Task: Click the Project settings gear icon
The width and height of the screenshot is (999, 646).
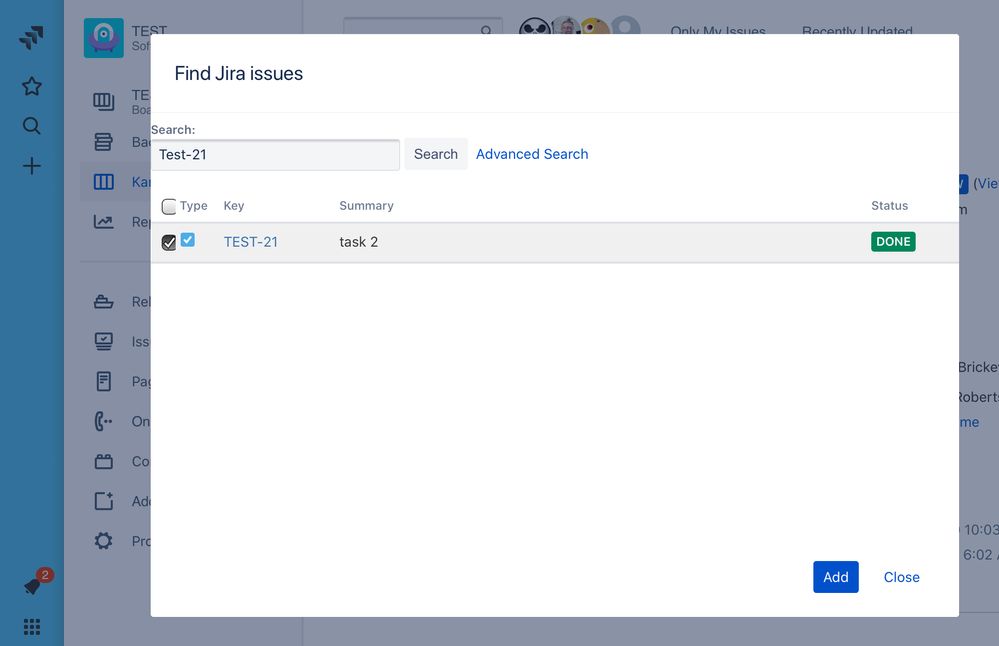Action: (103, 541)
